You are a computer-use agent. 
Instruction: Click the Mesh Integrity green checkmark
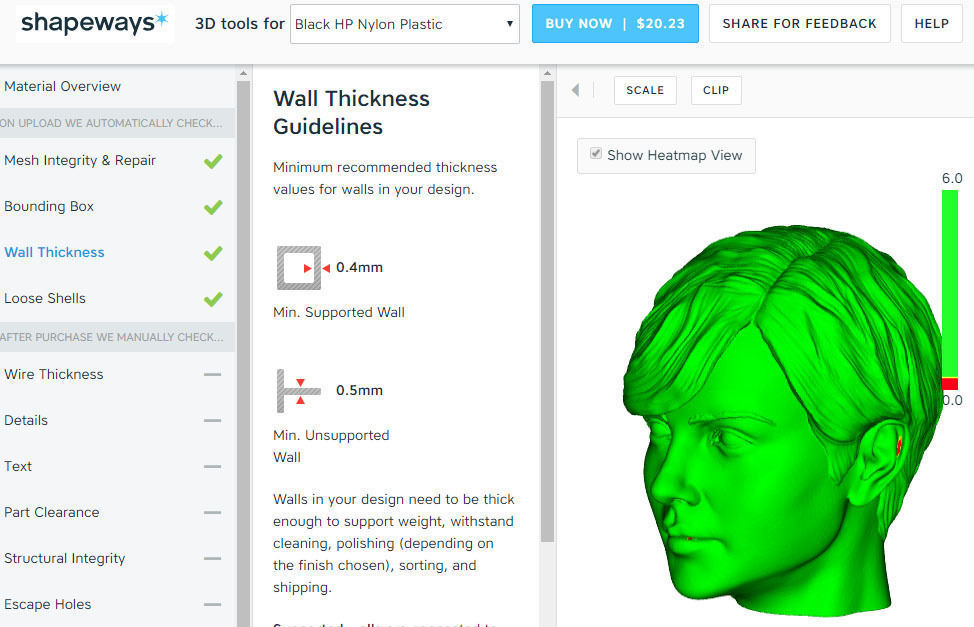[213, 162]
